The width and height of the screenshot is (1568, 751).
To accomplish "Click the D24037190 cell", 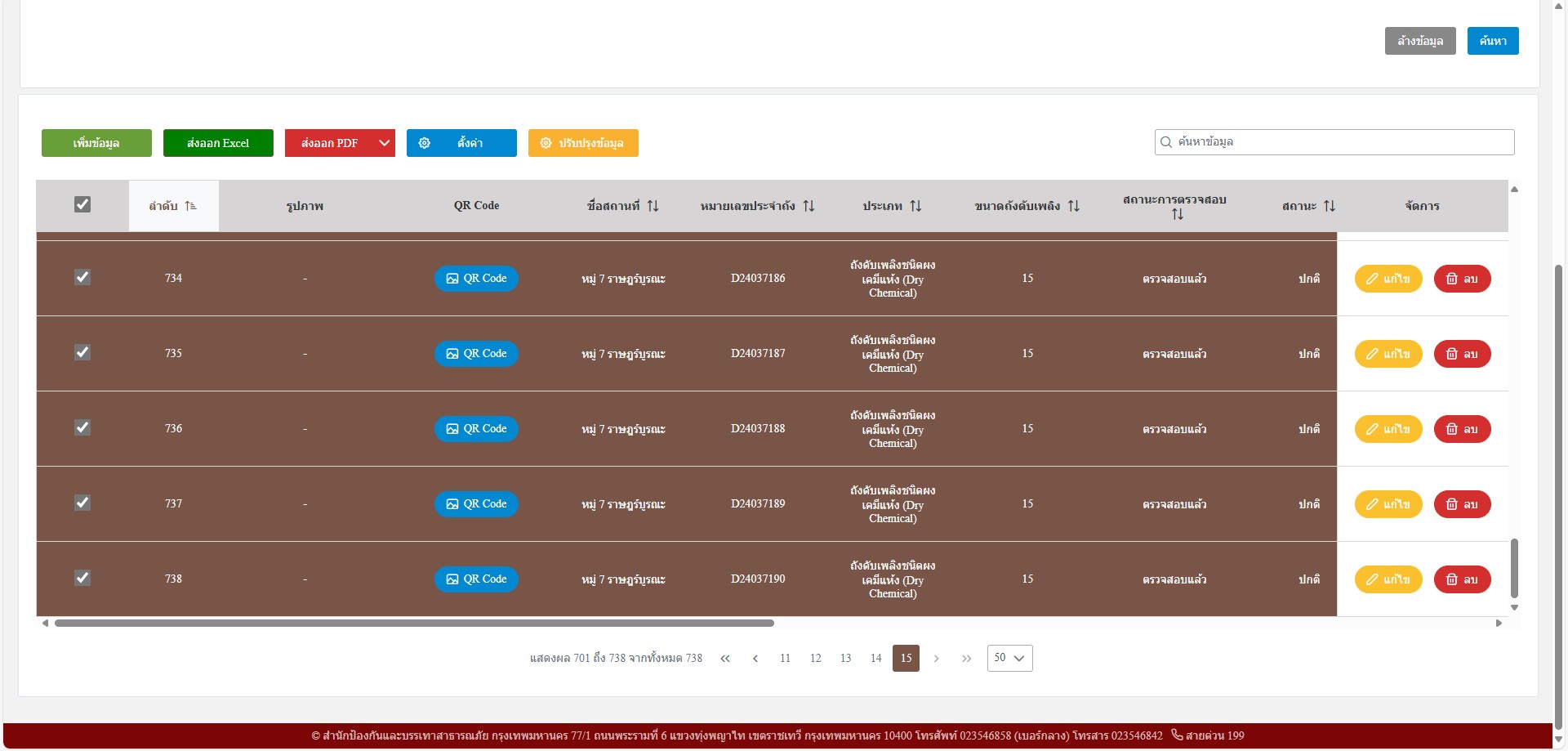I will tap(758, 579).
